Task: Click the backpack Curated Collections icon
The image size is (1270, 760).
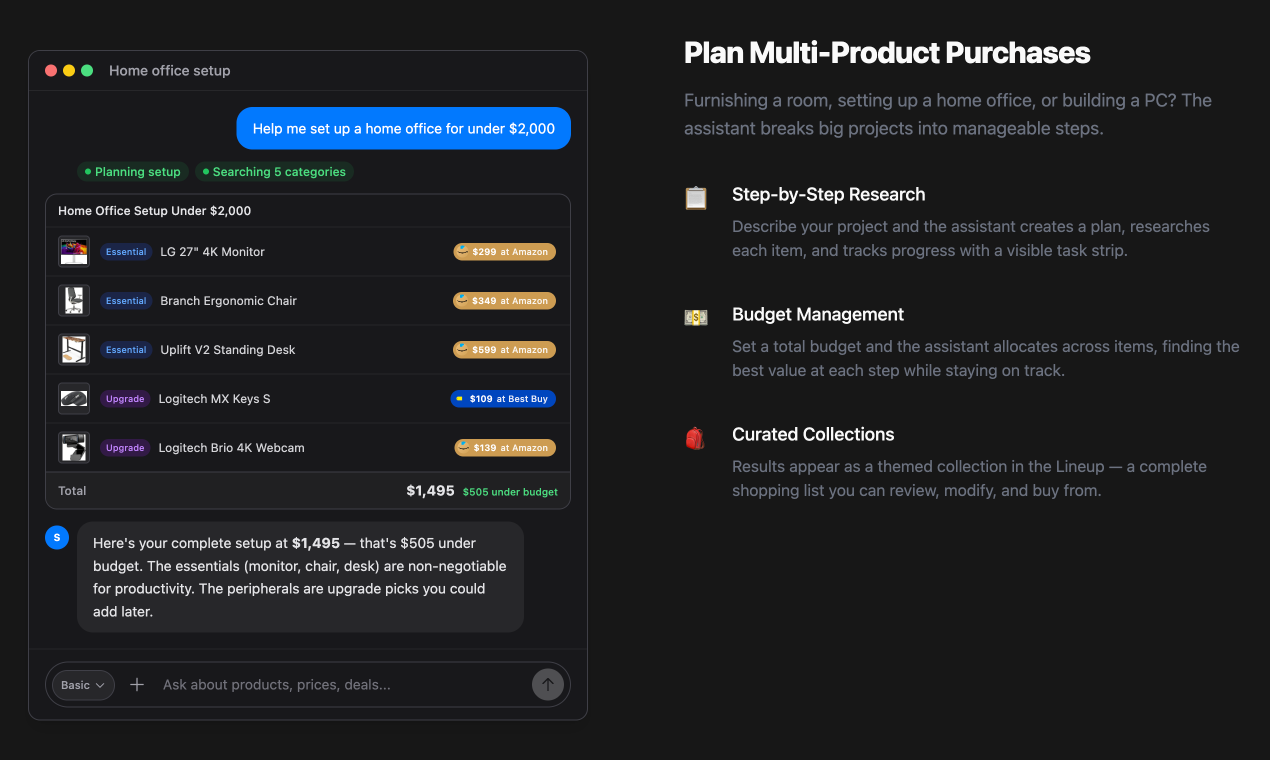Action: (x=696, y=437)
